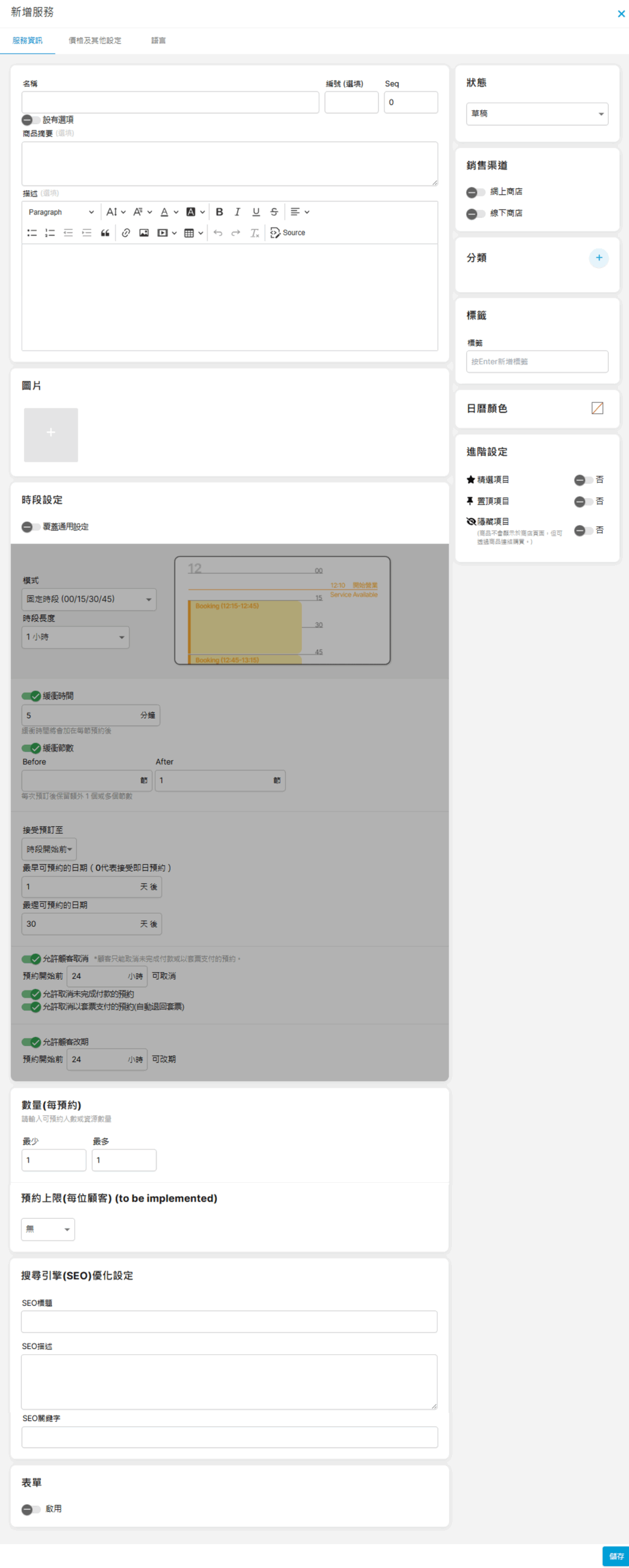Insert a block quote
This screenshot has width=629, height=1568.
[x=105, y=233]
